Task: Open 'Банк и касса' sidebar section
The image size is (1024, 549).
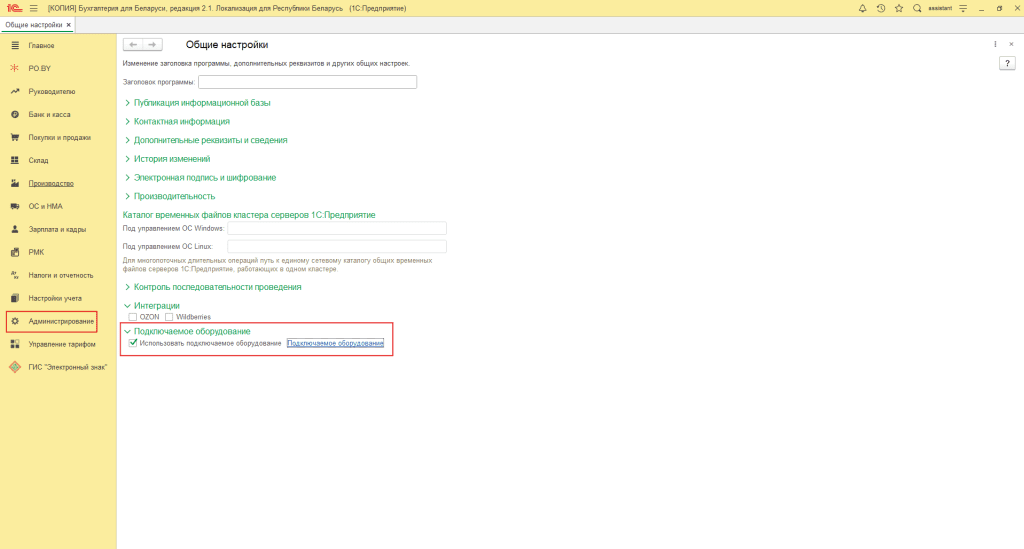Action: coord(49,114)
